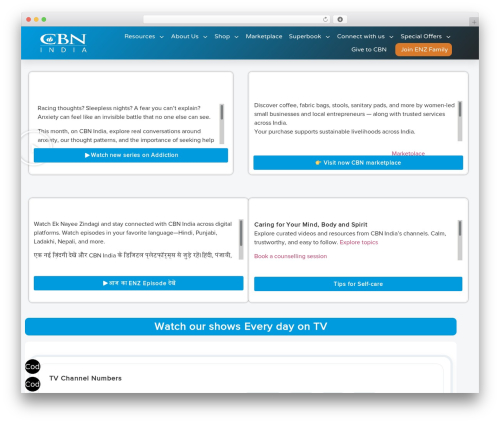Screen dimensions: 500x423
Task: Click the round icon right of the address bar
Action: 340,19
